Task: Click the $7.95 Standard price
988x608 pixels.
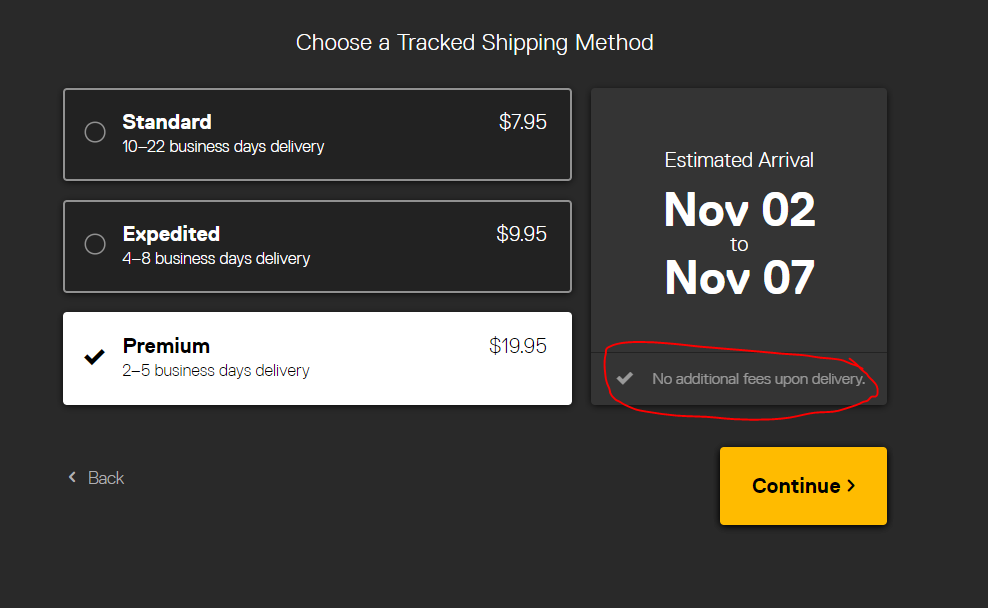Action: [523, 122]
